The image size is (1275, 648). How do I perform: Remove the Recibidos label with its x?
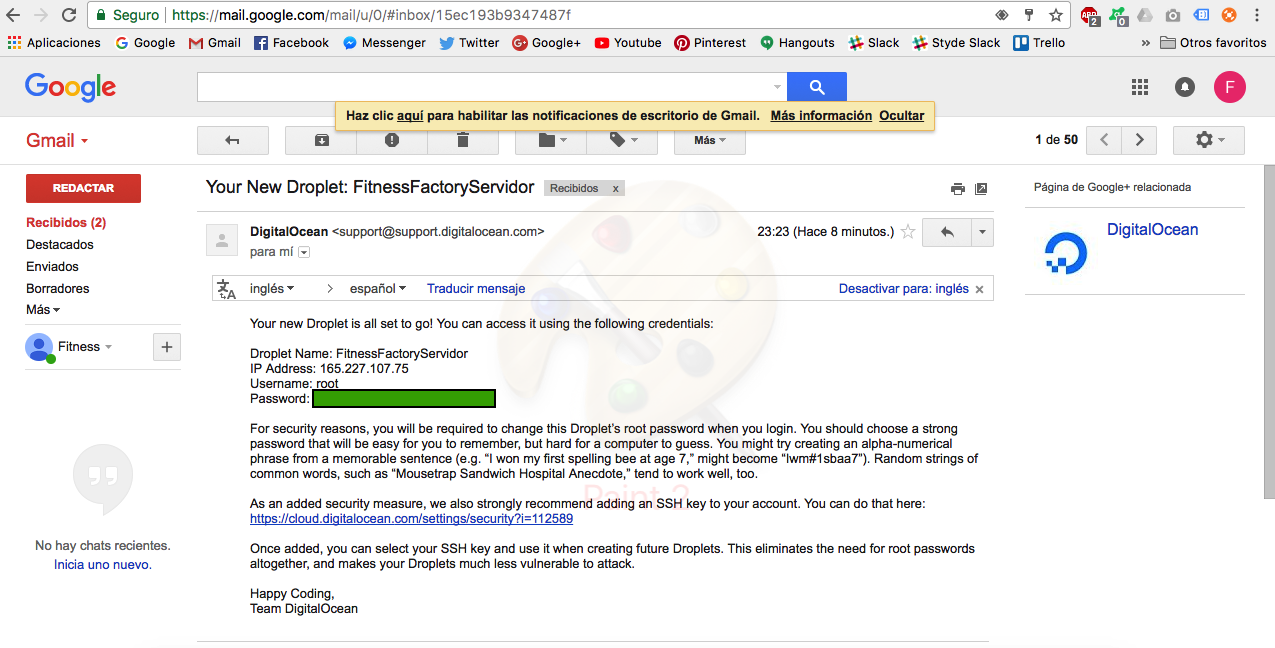point(616,188)
